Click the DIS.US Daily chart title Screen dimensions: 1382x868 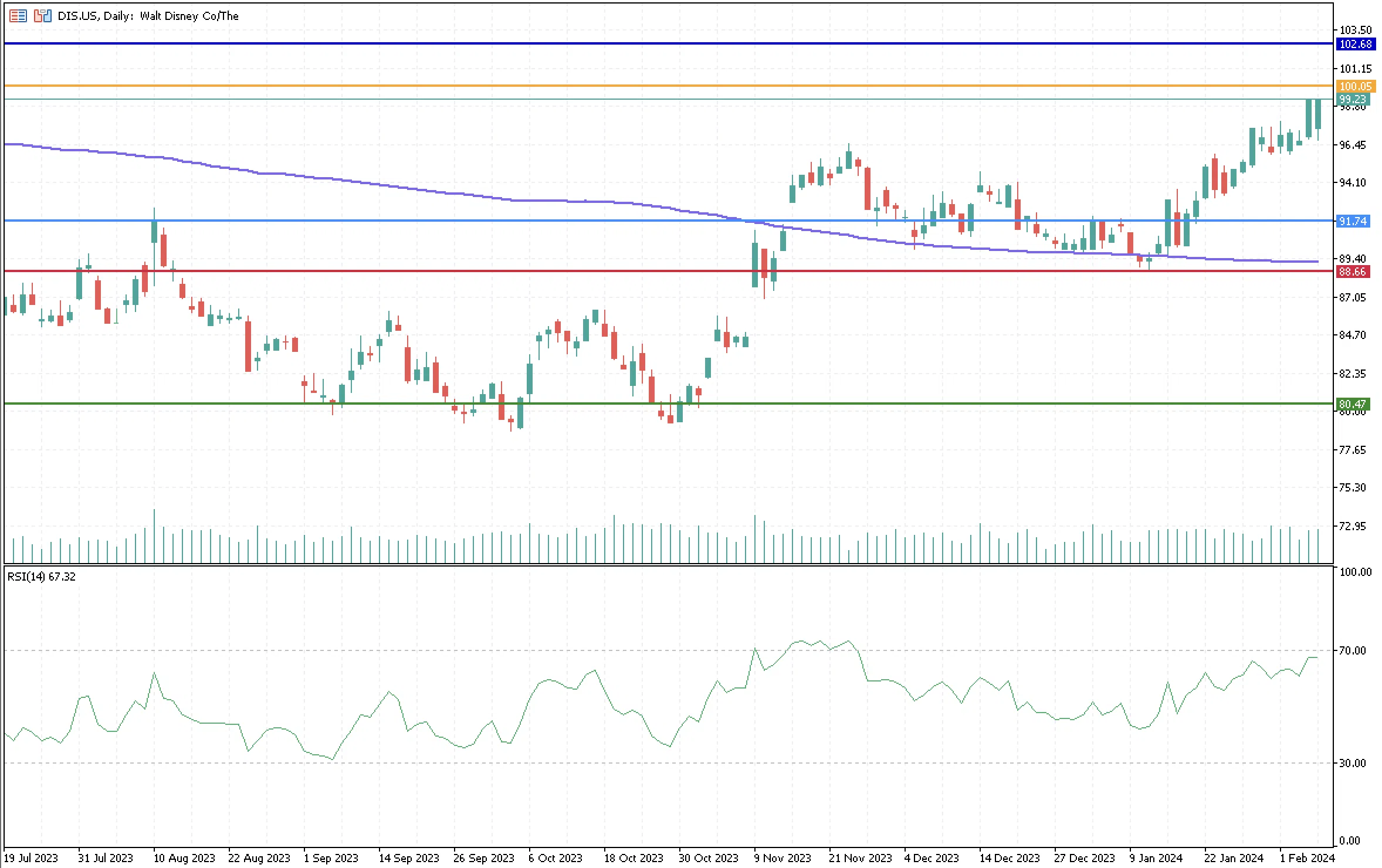pyautogui.click(x=148, y=16)
